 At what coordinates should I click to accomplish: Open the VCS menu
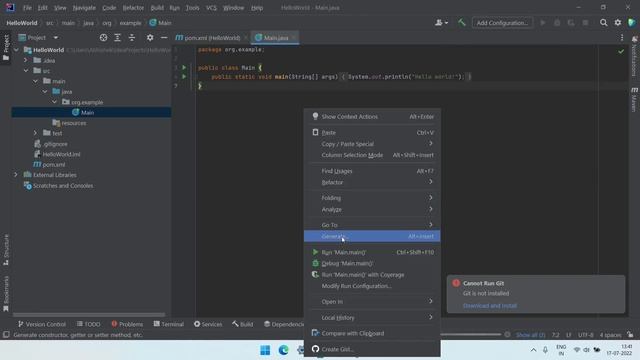[x=211, y=8]
